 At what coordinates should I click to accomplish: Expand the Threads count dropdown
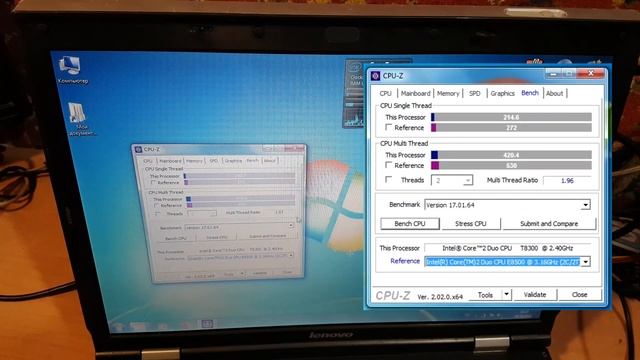468,180
